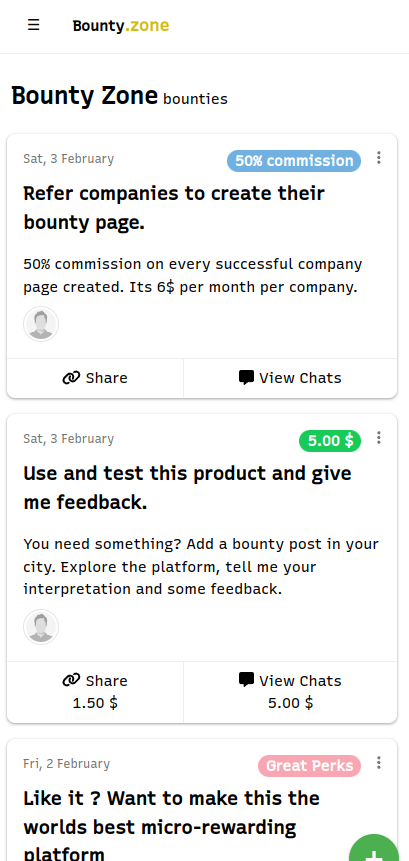Open poster avatar on referral bounty
Screen dimensions: 409x861
click(x=41, y=324)
